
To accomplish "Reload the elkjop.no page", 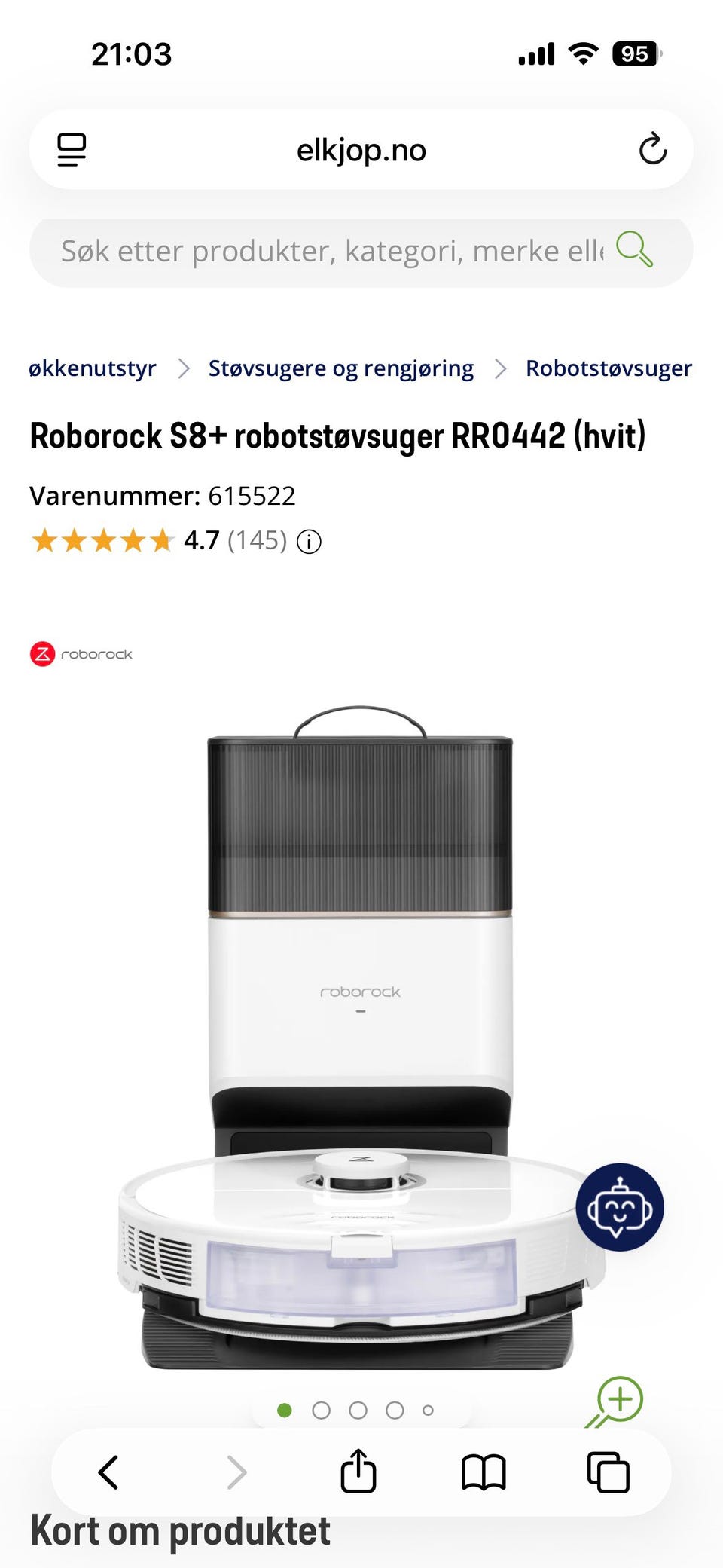I will pyautogui.click(x=652, y=148).
